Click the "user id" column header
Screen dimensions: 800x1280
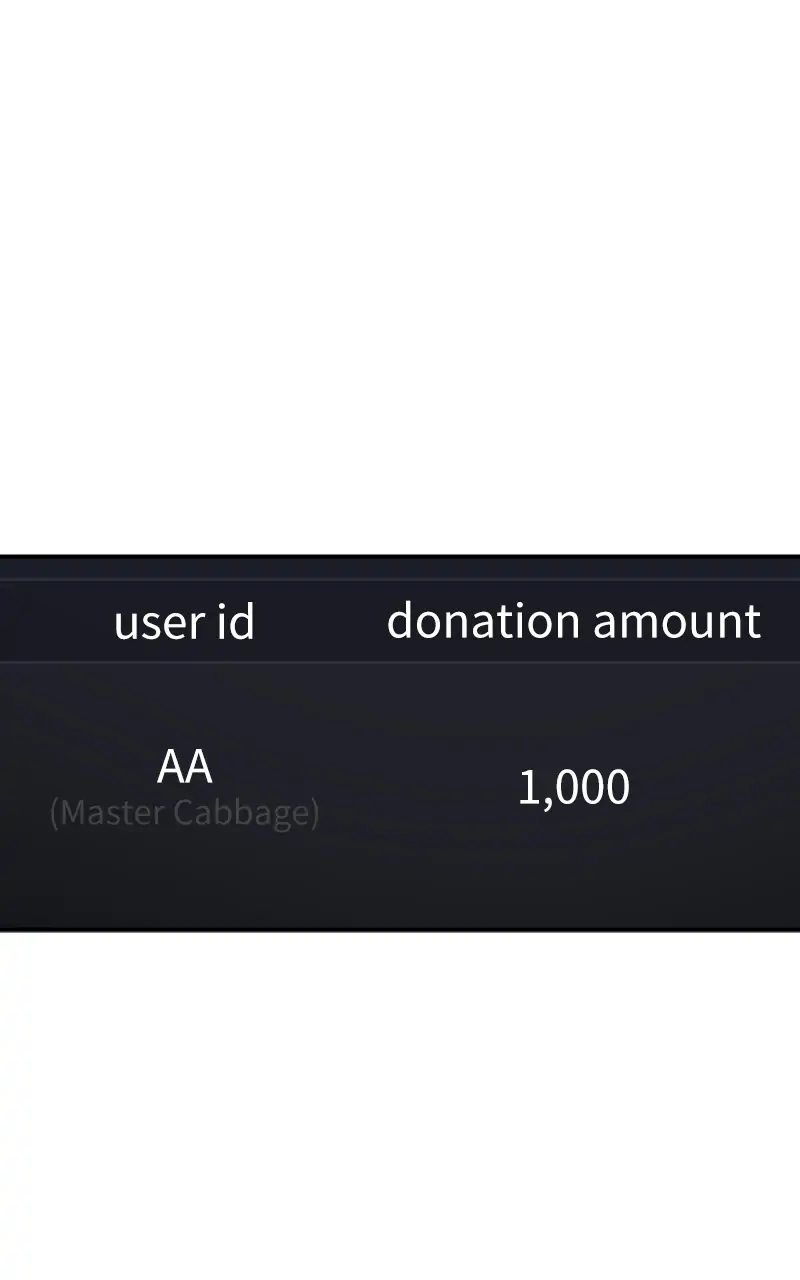coord(184,622)
